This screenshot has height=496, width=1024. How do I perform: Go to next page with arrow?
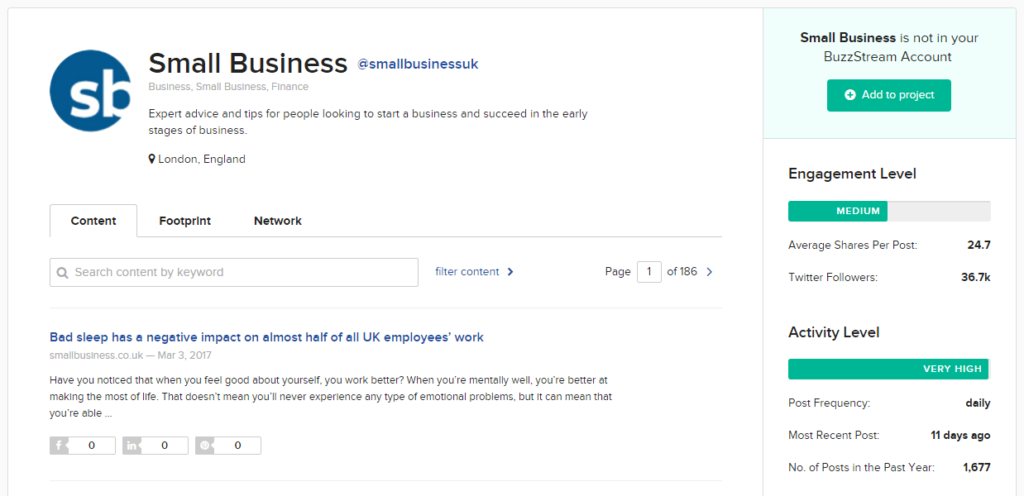pyautogui.click(x=710, y=271)
